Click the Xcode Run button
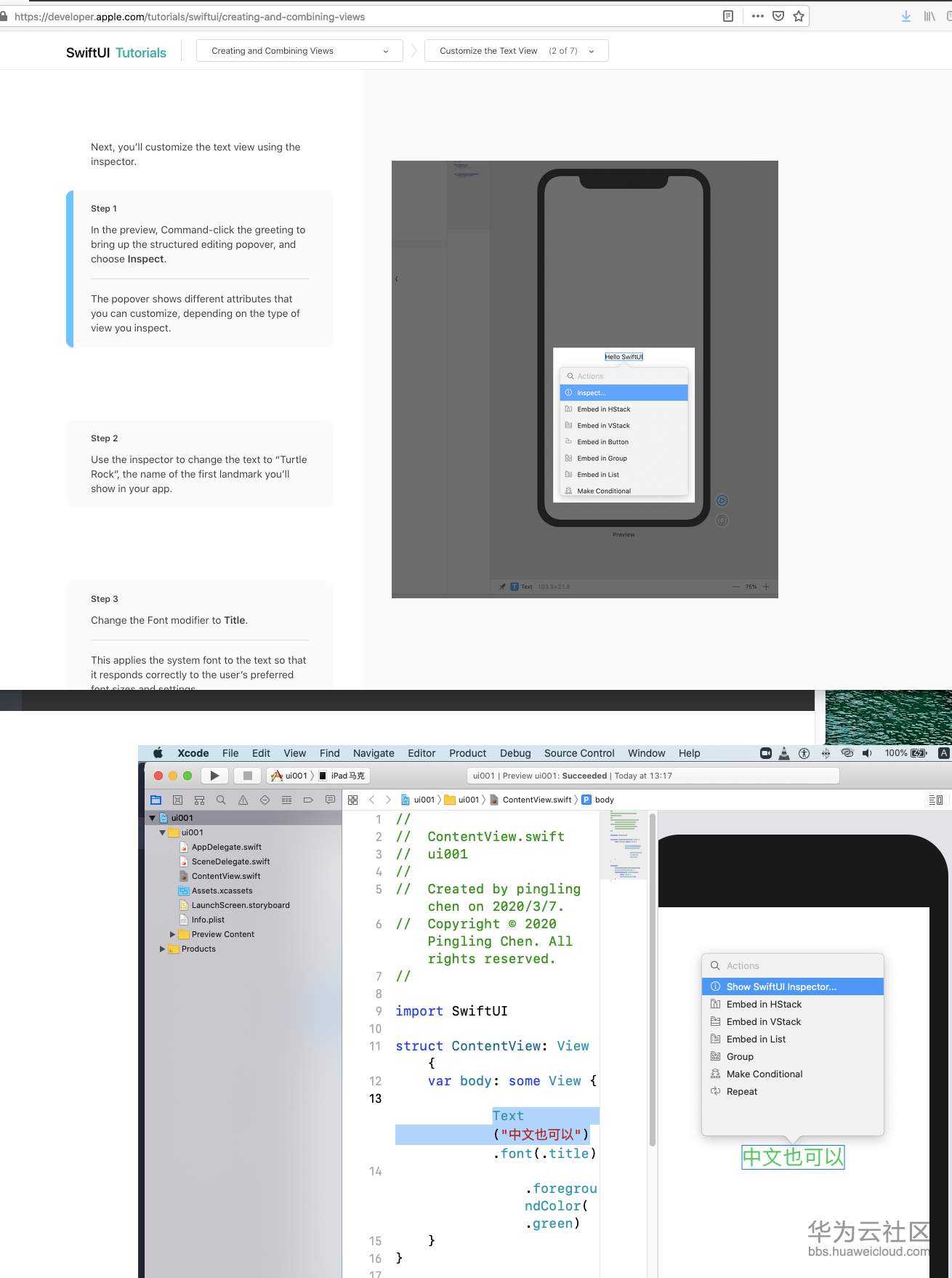This screenshot has height=1278, width=952. 214,776
